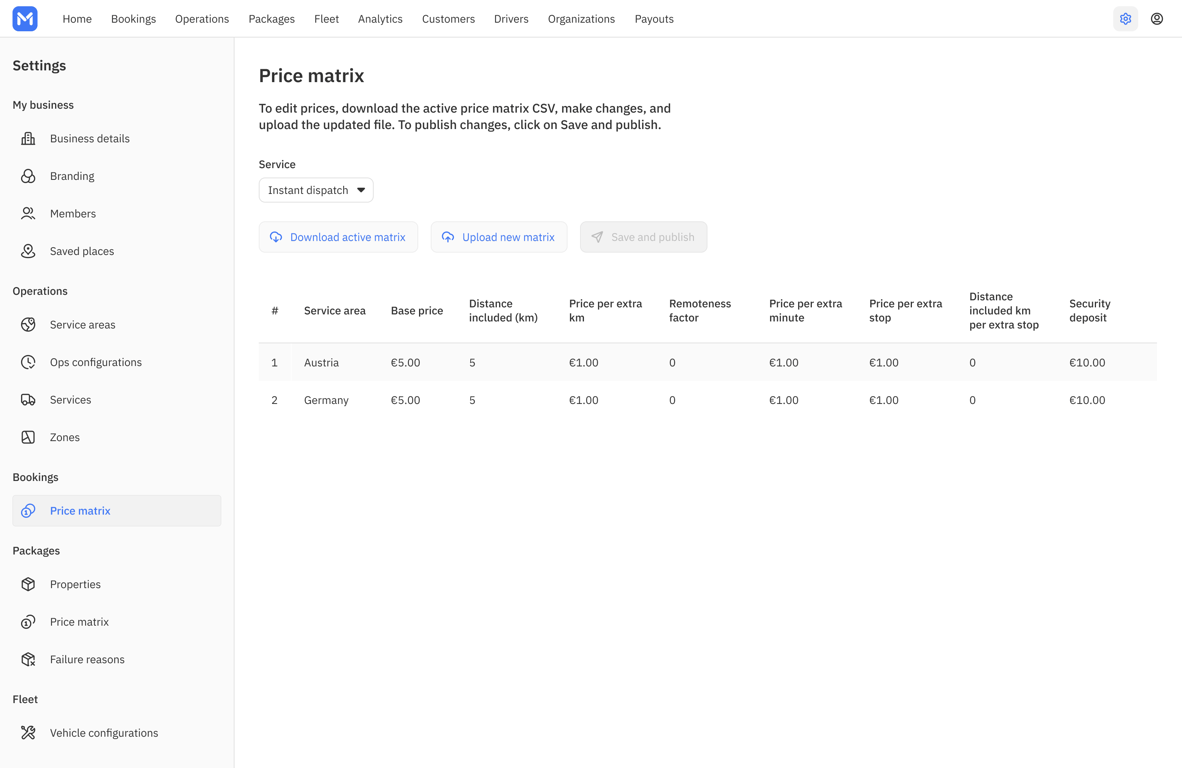
Task: Click Download active matrix button
Action: 338,237
